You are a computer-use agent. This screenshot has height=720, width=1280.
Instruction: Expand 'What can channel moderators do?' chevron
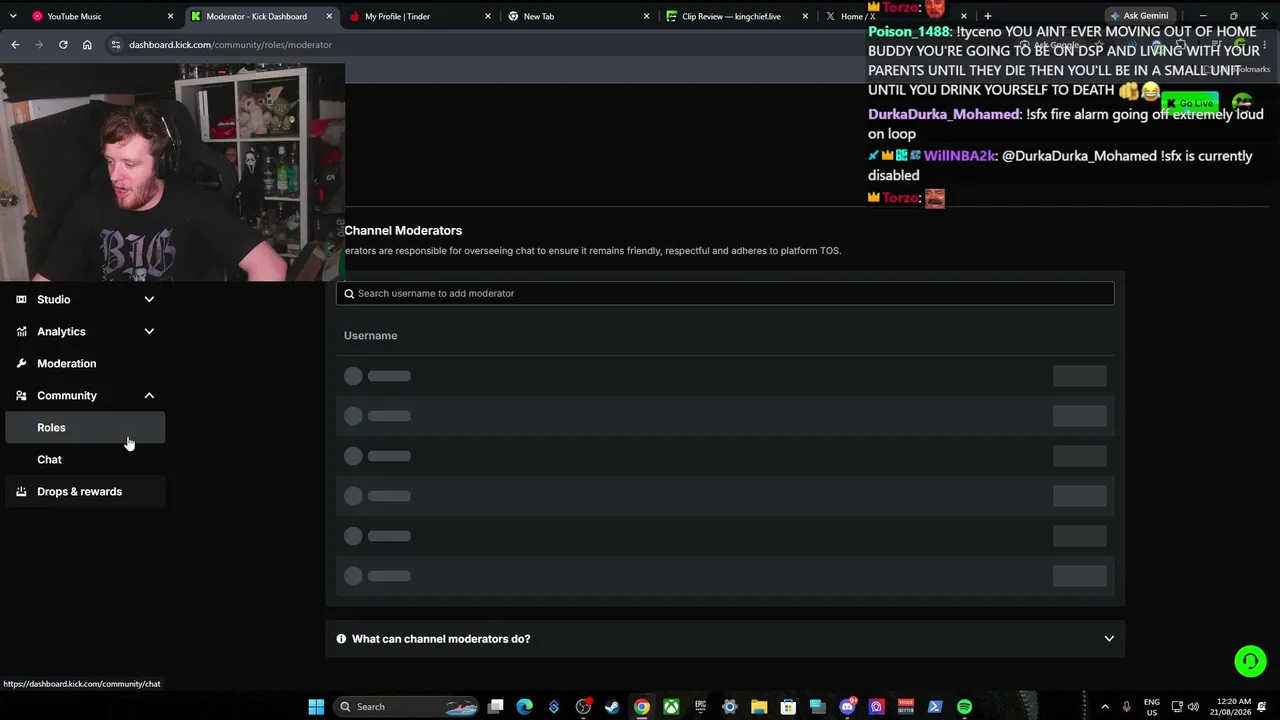point(1109,638)
